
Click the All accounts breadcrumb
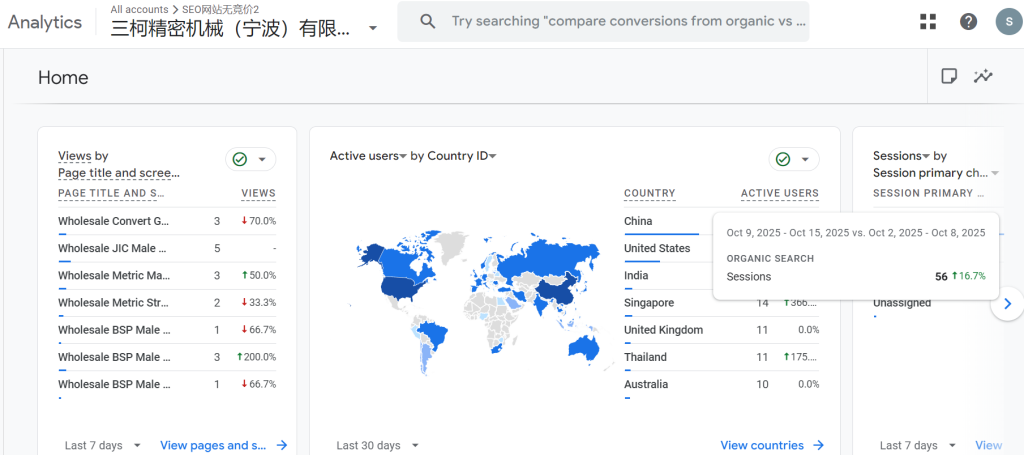coord(139,9)
